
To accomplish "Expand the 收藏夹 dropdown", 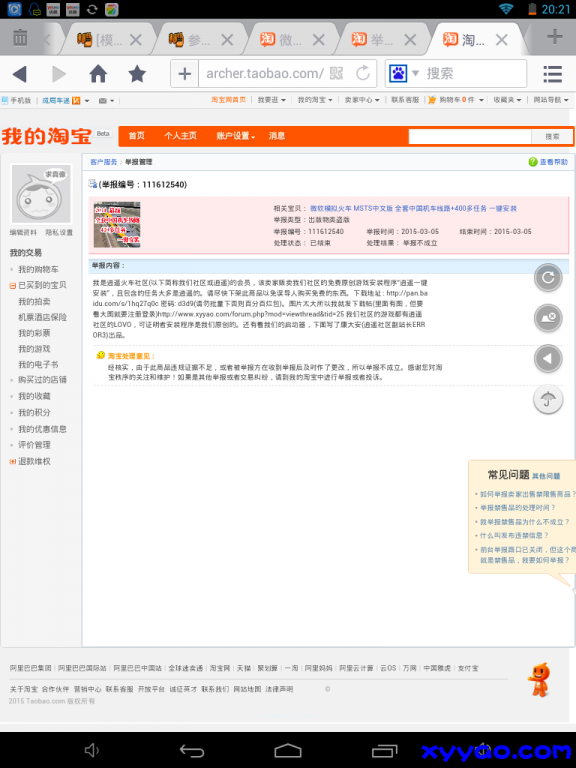I will (x=507, y=100).
